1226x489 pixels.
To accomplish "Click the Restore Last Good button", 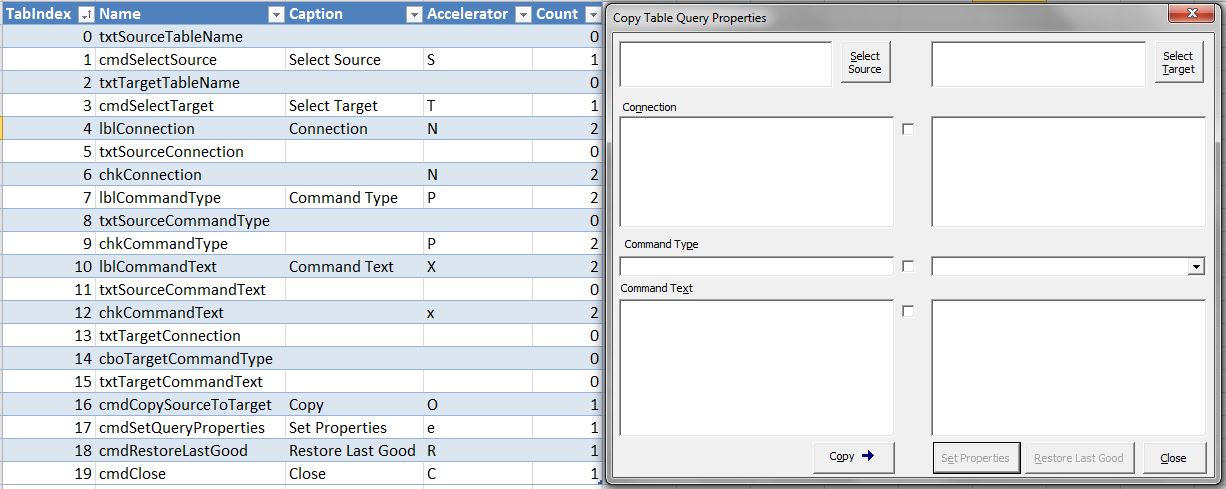I will point(1078,458).
